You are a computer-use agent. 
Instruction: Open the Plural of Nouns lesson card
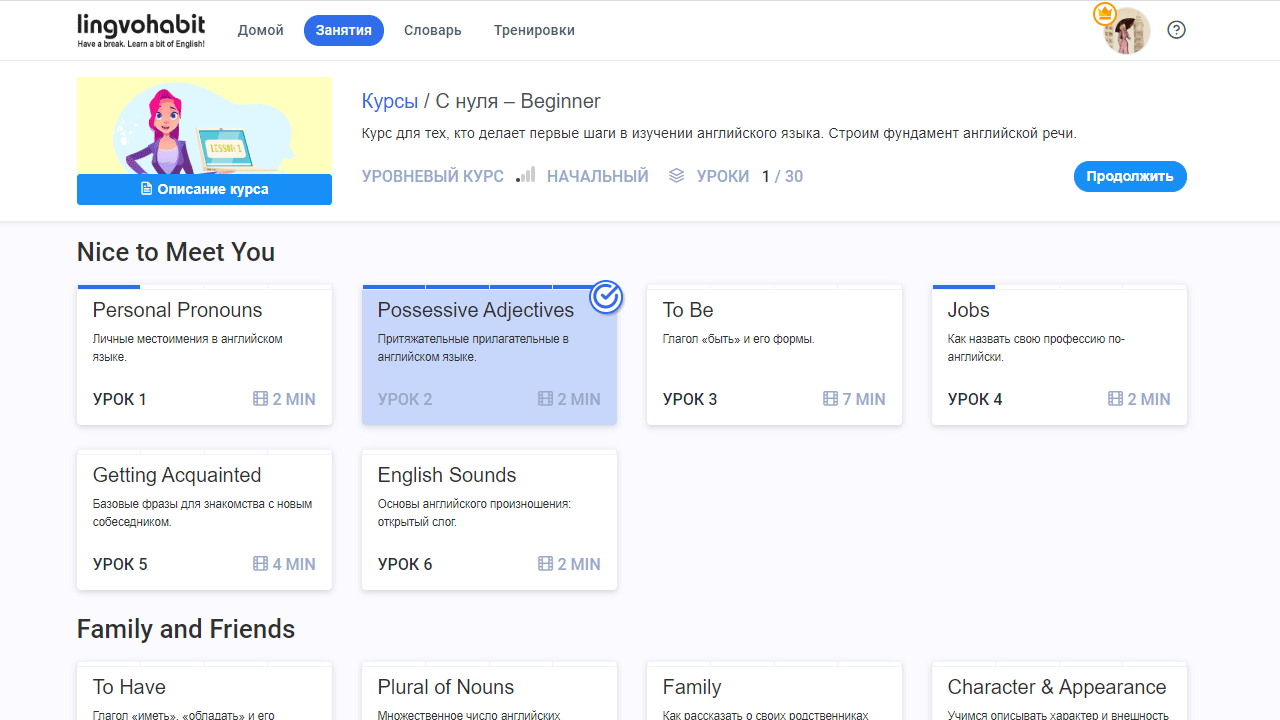[489, 691]
